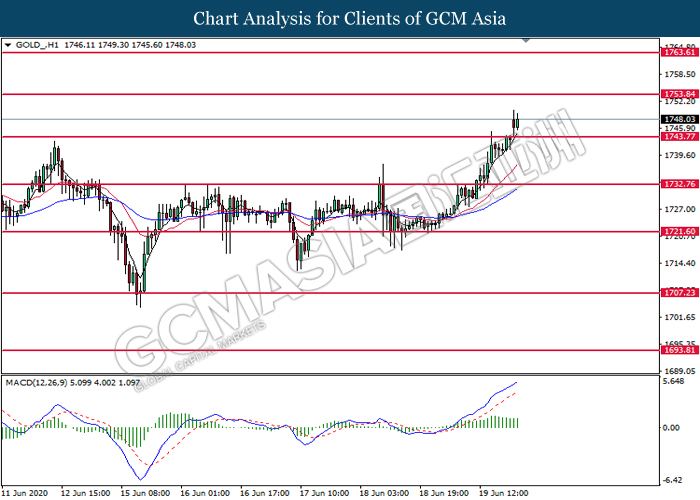This screenshot has width=700, height=500.
Task: Click the 11 Jun 2020 date label
Action: [x=25, y=493]
